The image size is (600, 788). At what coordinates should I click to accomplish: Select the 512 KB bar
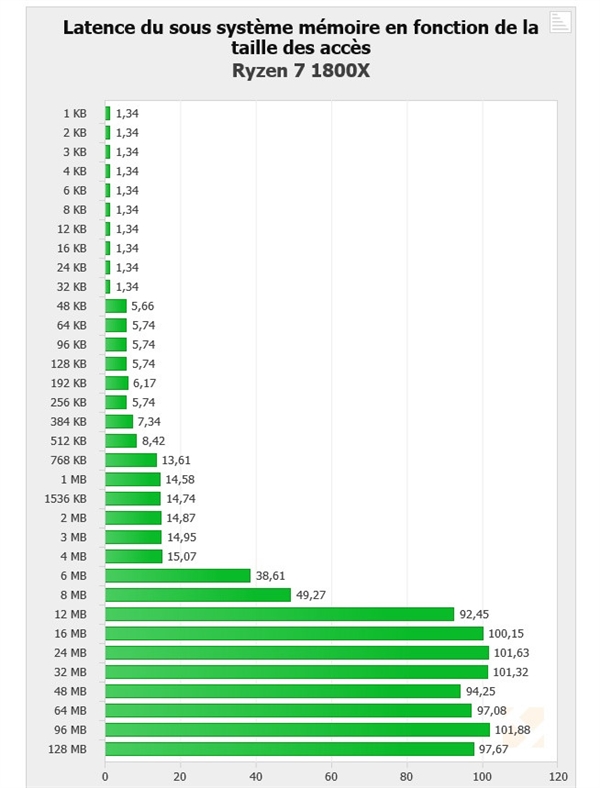click(121, 441)
